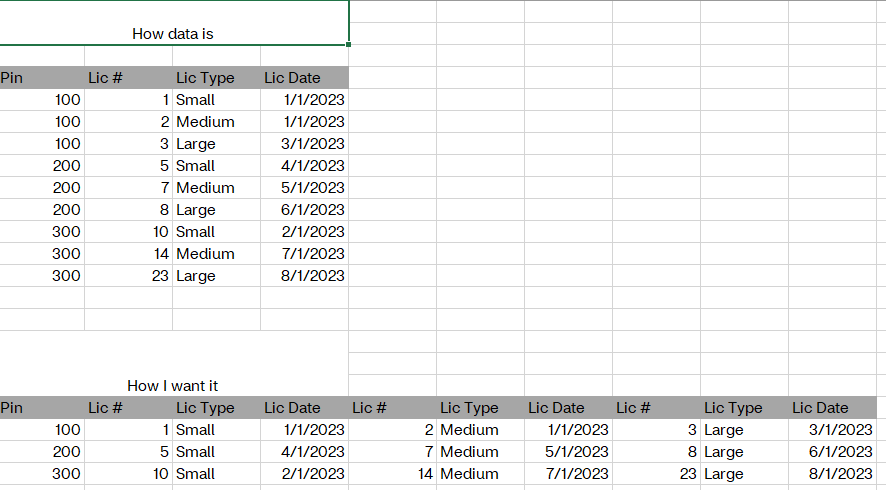Image resolution: width=886 pixels, height=490 pixels.
Task: Select the "Lic Type" header in the upper table
Action: tap(206, 77)
